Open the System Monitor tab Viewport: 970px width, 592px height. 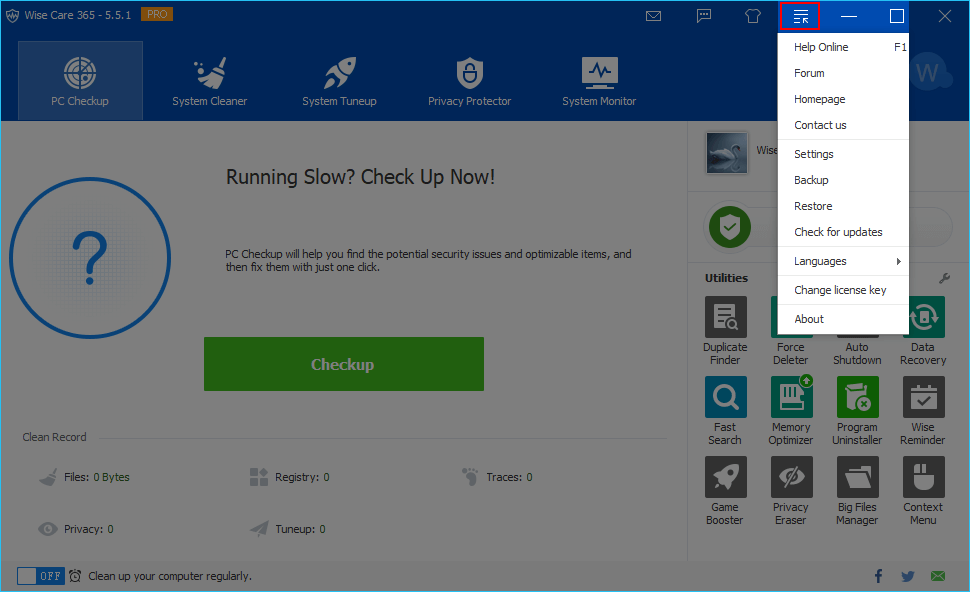tap(599, 80)
